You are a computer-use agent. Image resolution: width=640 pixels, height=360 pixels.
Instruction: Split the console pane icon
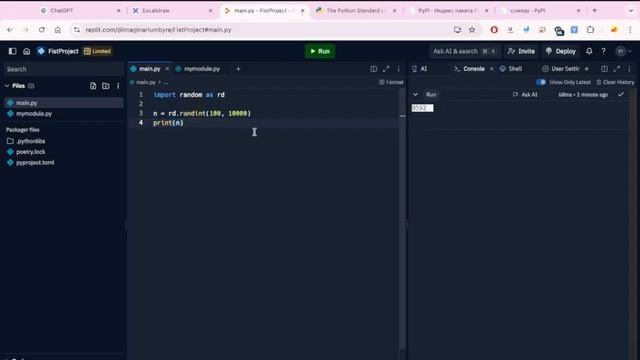click(604, 69)
